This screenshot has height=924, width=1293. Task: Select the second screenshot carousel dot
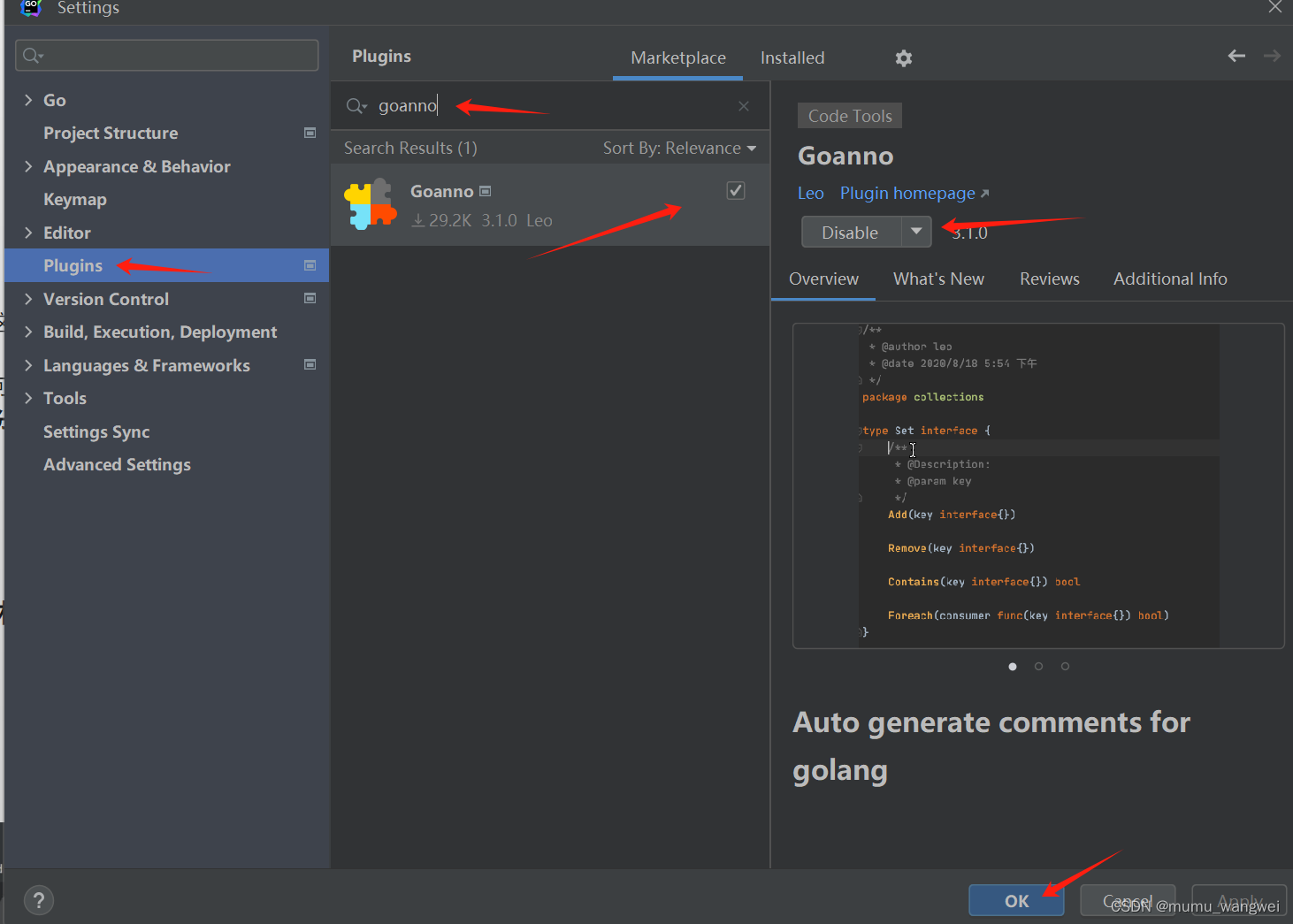[x=1038, y=667]
